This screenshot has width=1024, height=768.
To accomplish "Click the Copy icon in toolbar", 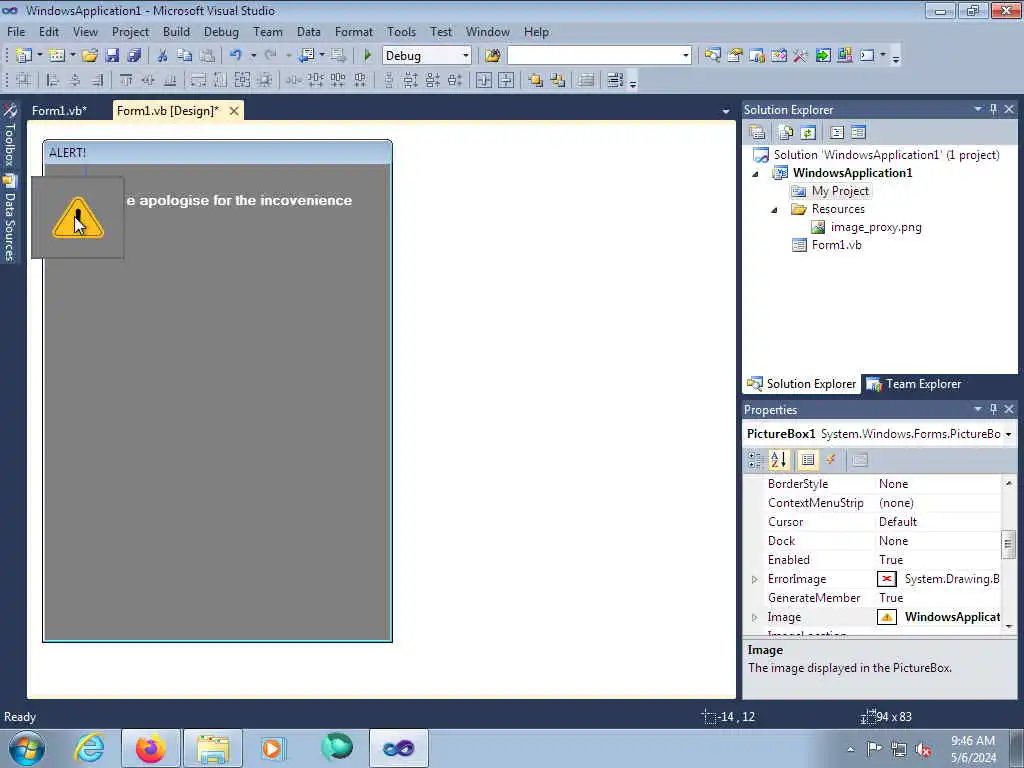I will click(185, 56).
